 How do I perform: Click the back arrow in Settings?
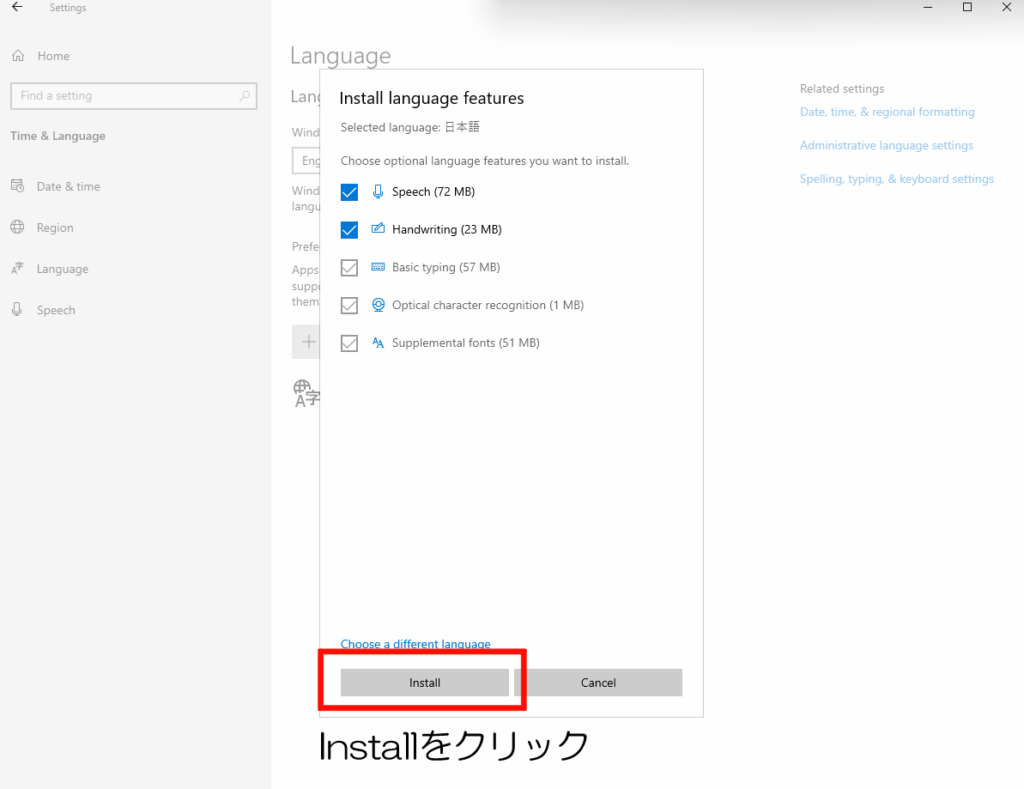point(17,8)
